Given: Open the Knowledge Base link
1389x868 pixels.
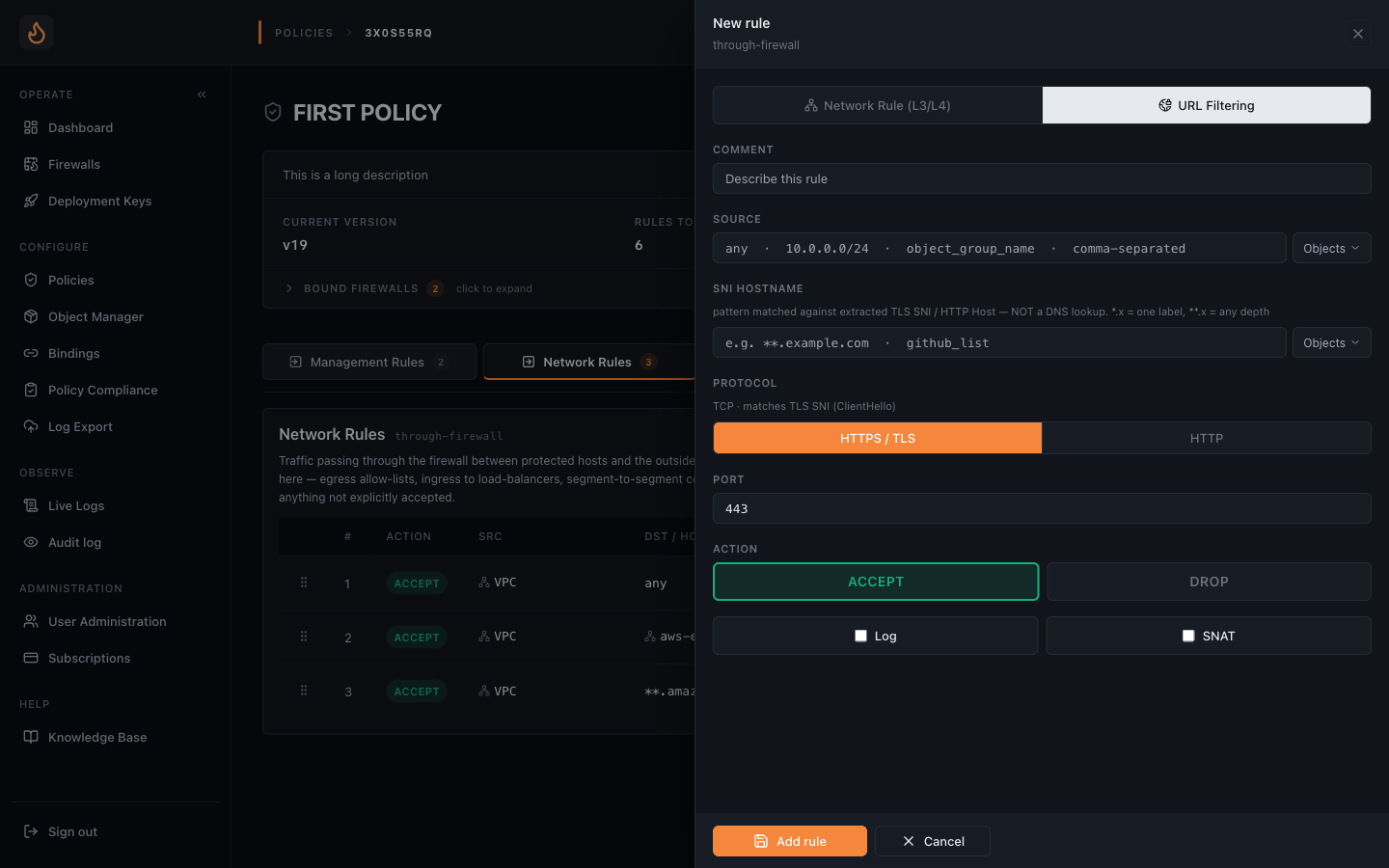Looking at the screenshot, I should tap(97, 737).
